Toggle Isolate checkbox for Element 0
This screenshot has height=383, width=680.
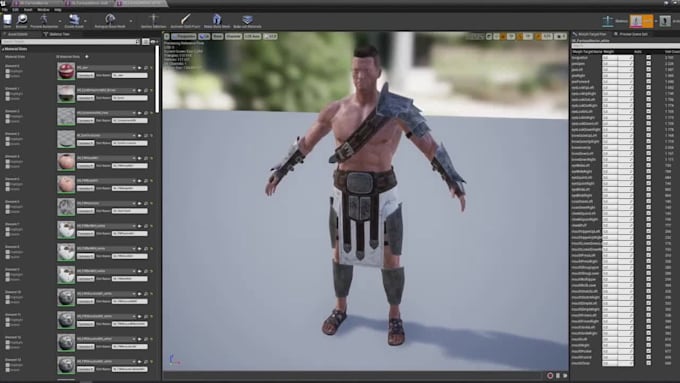pyautogui.click(x=8, y=76)
